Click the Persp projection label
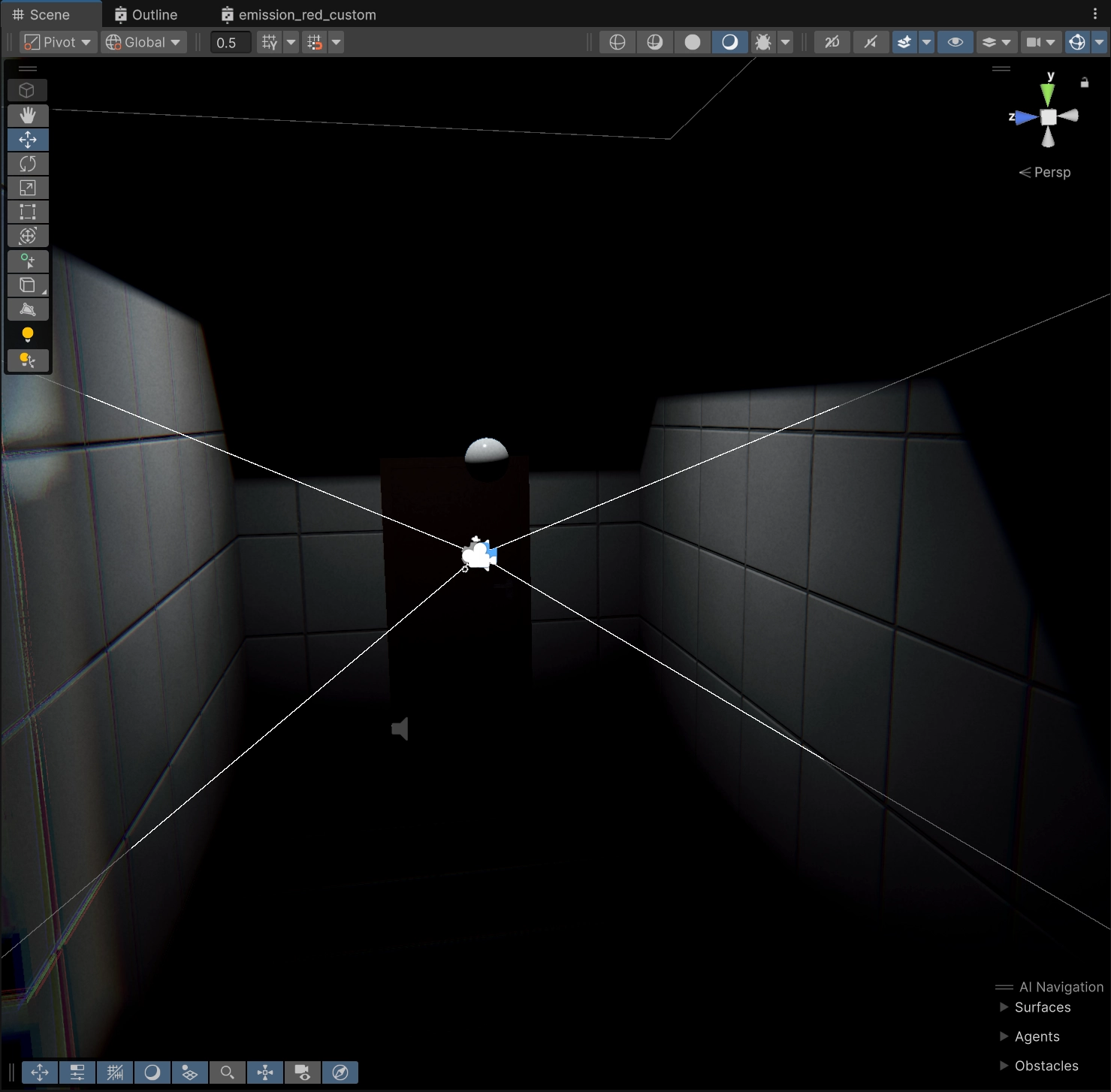This screenshot has width=1111, height=1092. click(1051, 172)
